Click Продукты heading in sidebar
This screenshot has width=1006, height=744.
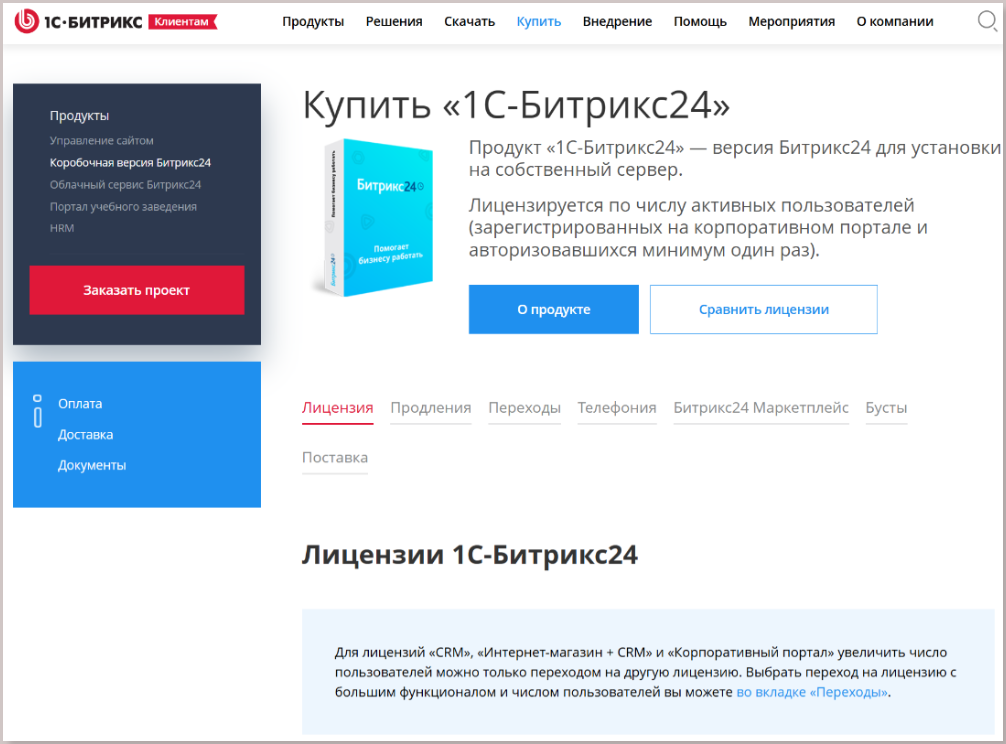tap(80, 116)
